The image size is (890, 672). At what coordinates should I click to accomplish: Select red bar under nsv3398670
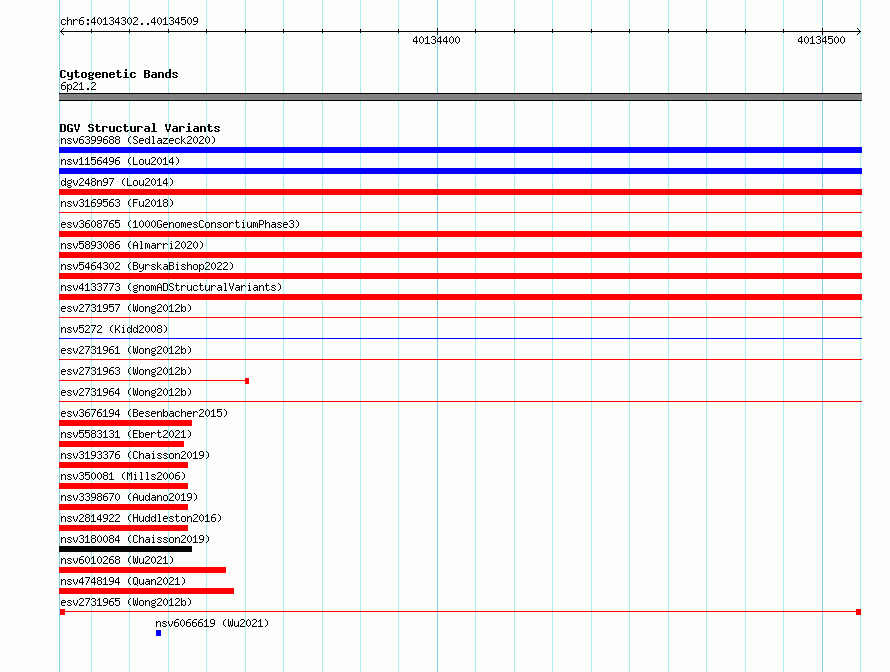pos(123,507)
